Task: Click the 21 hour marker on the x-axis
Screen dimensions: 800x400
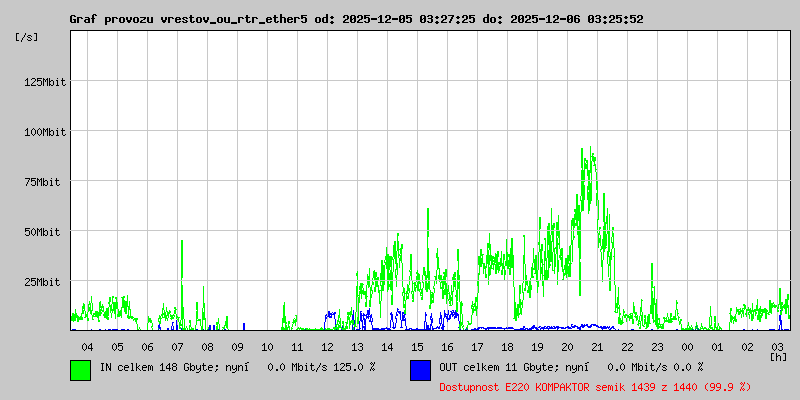Action: tap(597, 346)
